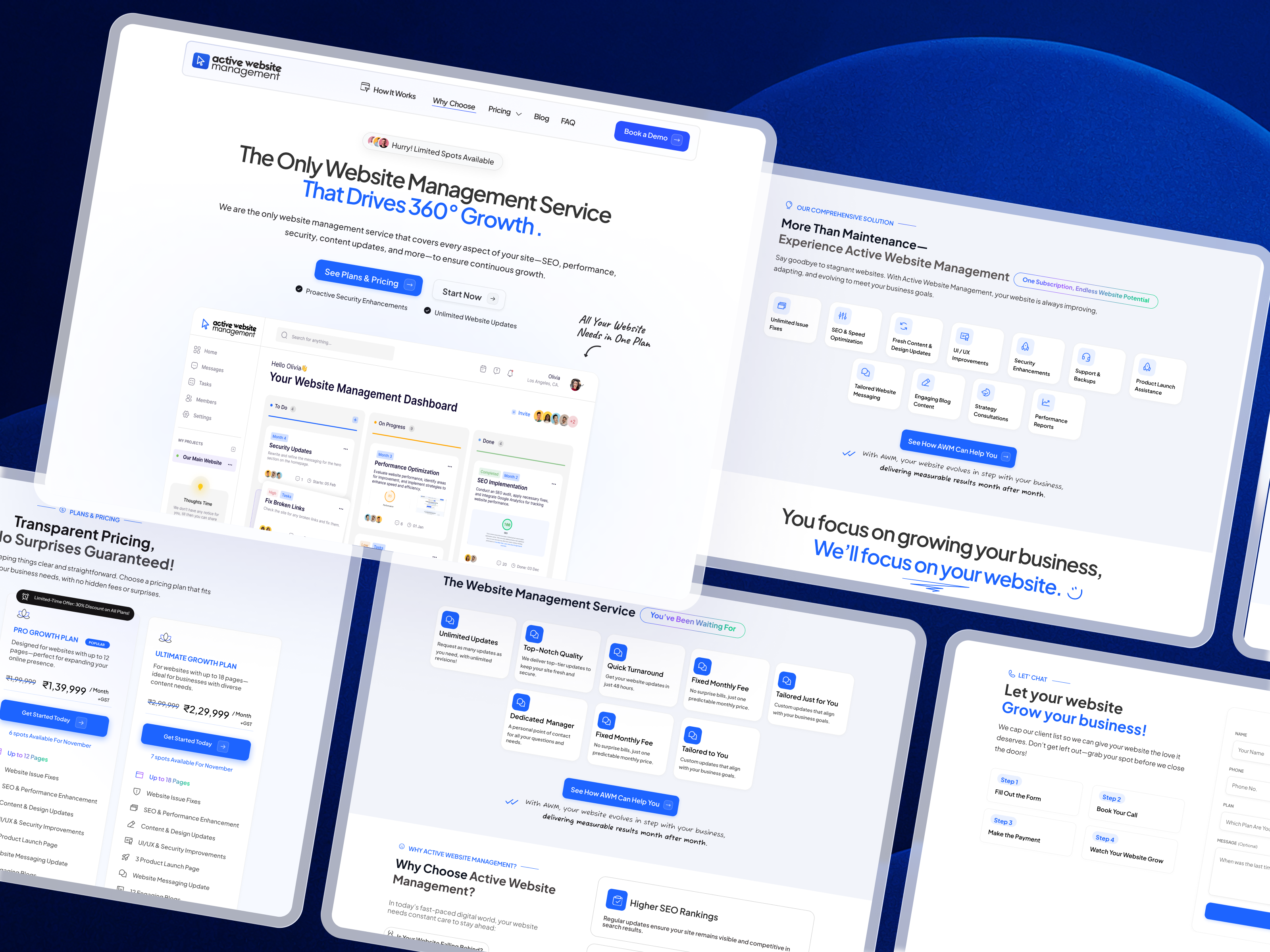This screenshot has height=952, width=1270.
Task: Click the Tailored Website Messaging chat icon
Action: point(865,372)
